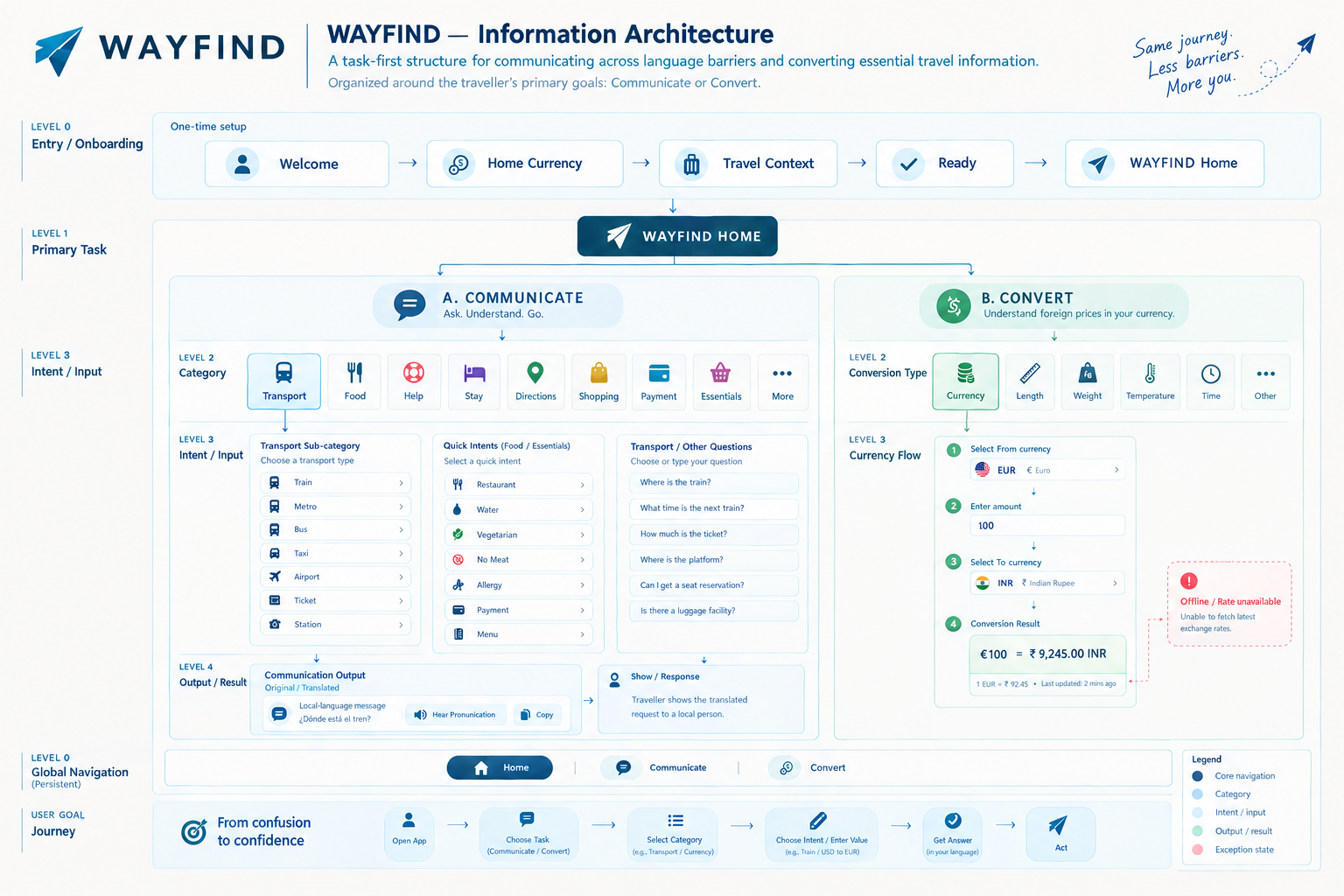Open the Payment category tile

(x=659, y=381)
